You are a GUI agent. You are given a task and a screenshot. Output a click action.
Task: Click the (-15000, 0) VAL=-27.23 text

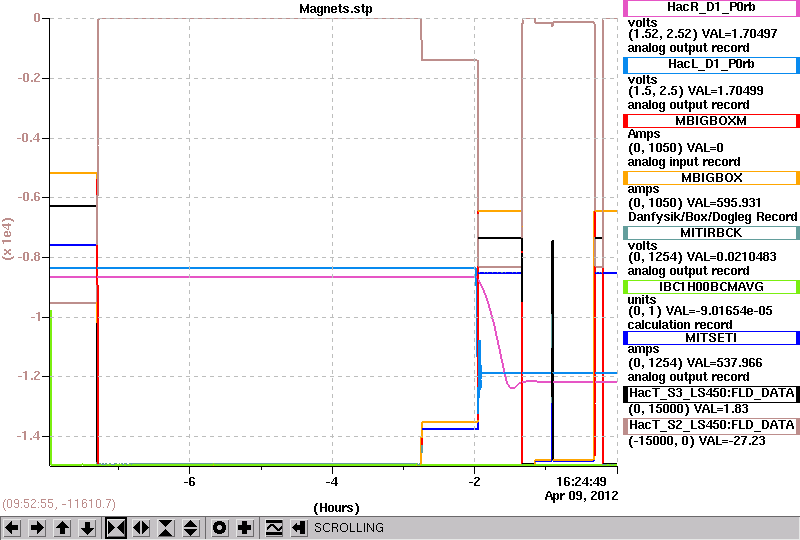coord(696,441)
